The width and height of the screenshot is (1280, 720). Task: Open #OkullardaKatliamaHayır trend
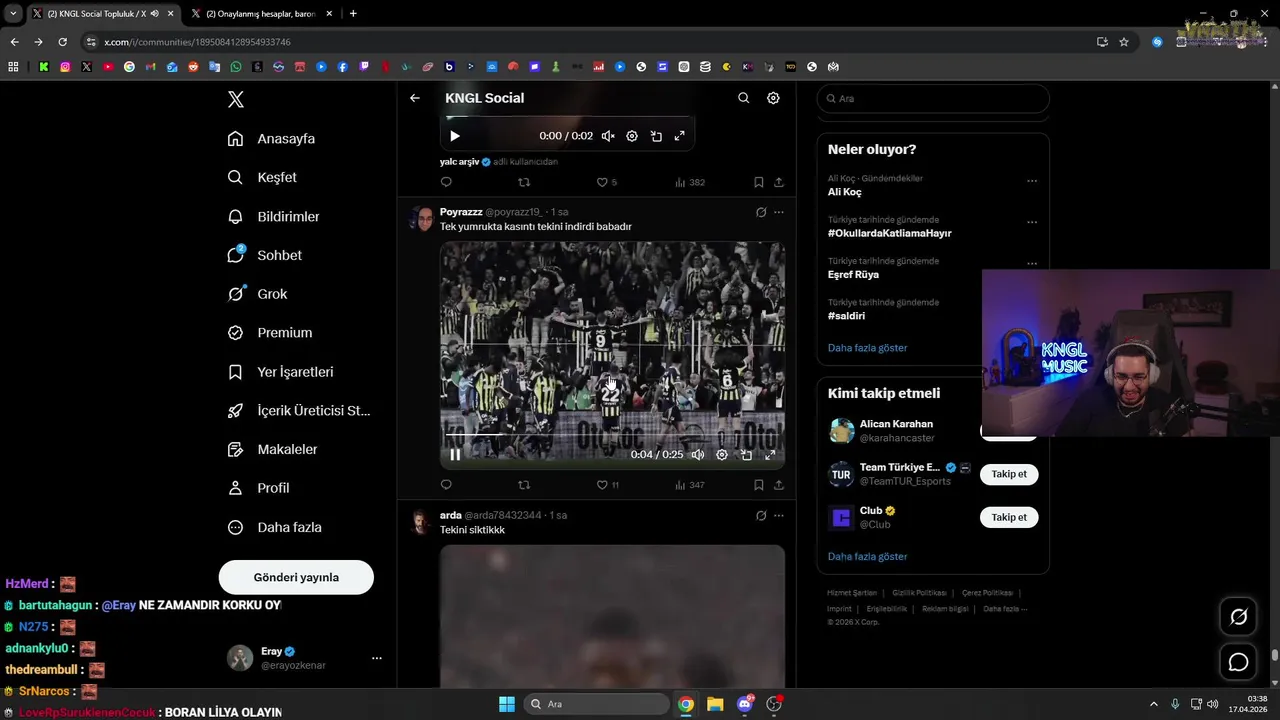coord(890,233)
